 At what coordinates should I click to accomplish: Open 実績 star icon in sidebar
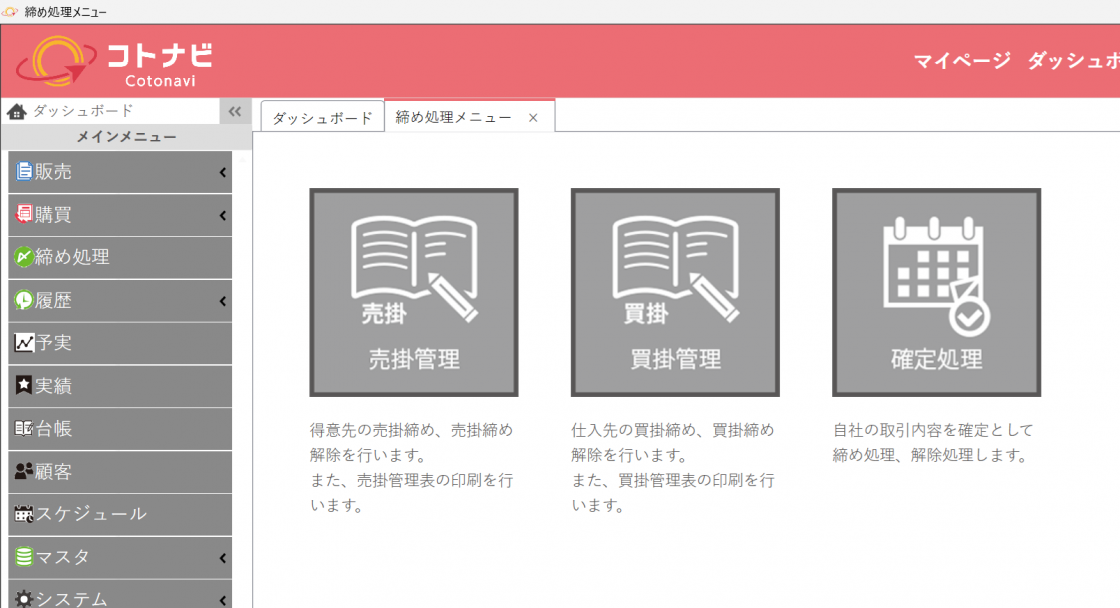(x=24, y=386)
